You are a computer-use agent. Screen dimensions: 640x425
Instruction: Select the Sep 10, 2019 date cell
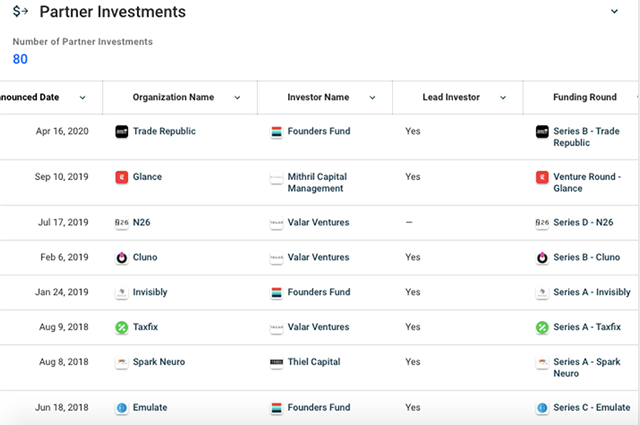click(x=62, y=177)
